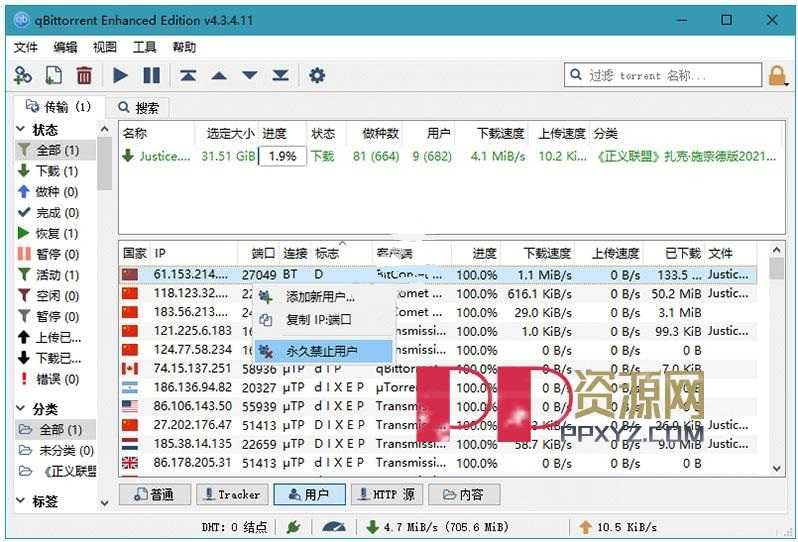Move torrent to bottom of queue

pyautogui.click(x=280, y=75)
